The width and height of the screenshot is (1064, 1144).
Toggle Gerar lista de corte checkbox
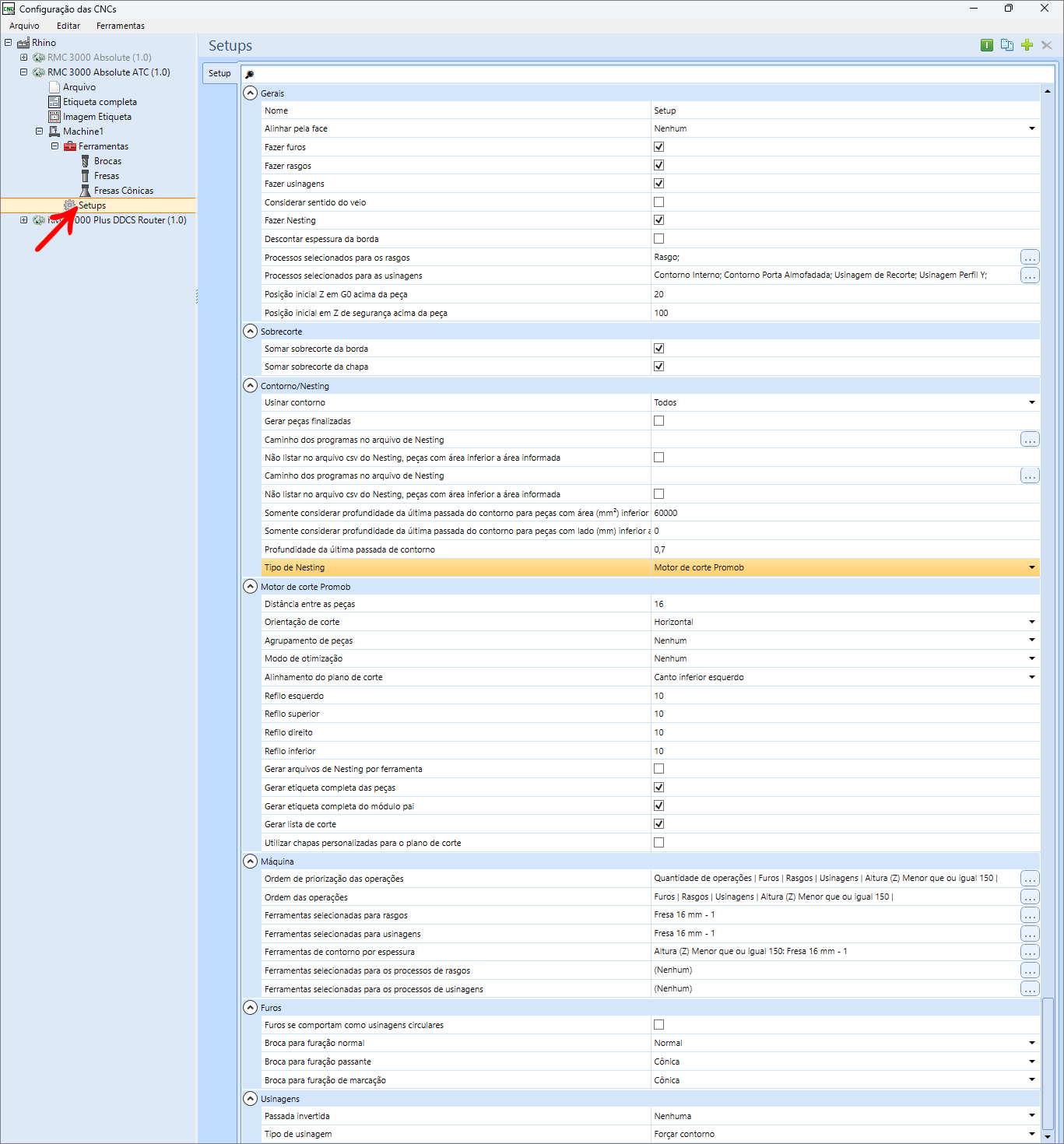tap(659, 824)
